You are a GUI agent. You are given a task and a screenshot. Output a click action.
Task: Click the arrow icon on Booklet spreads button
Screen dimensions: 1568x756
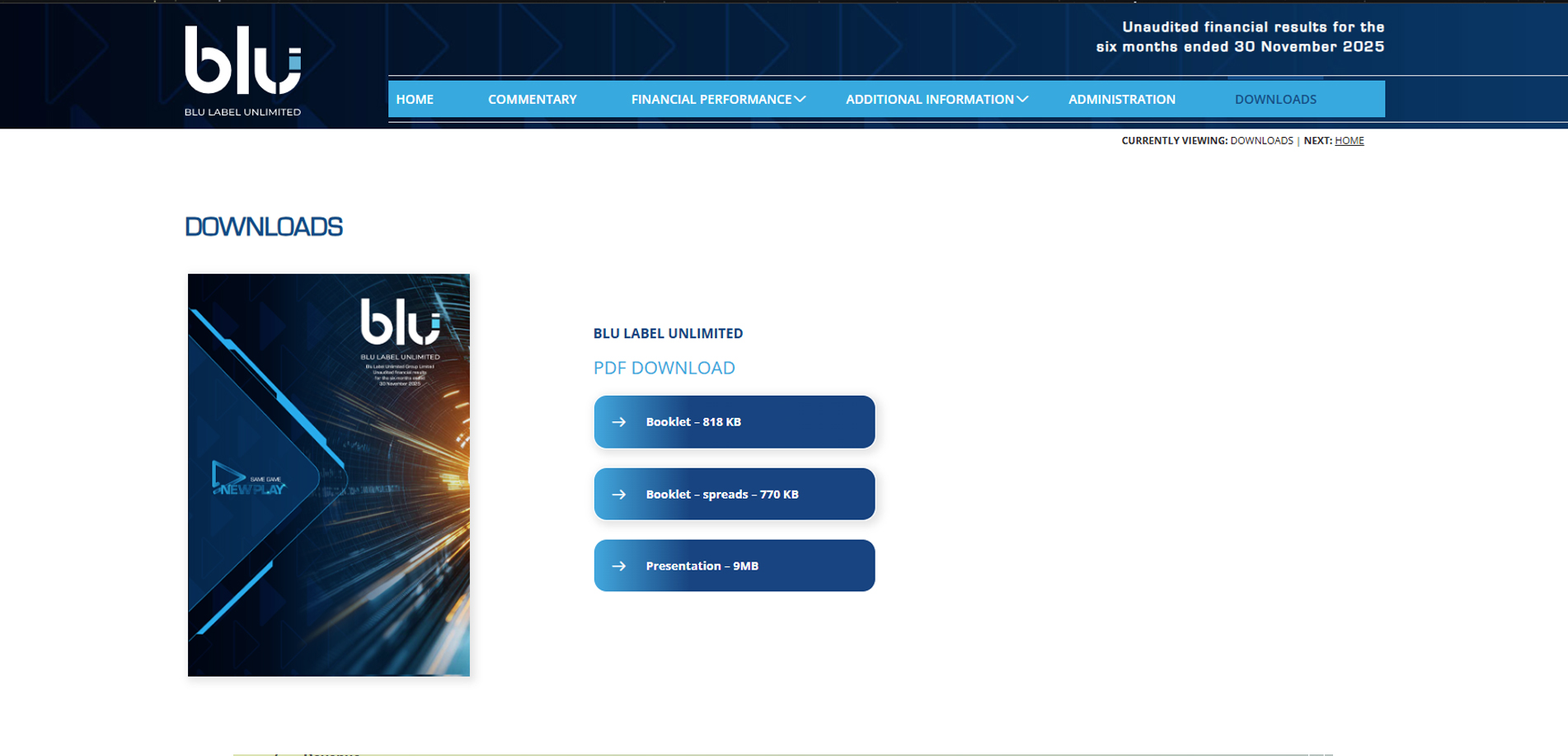[x=619, y=495]
